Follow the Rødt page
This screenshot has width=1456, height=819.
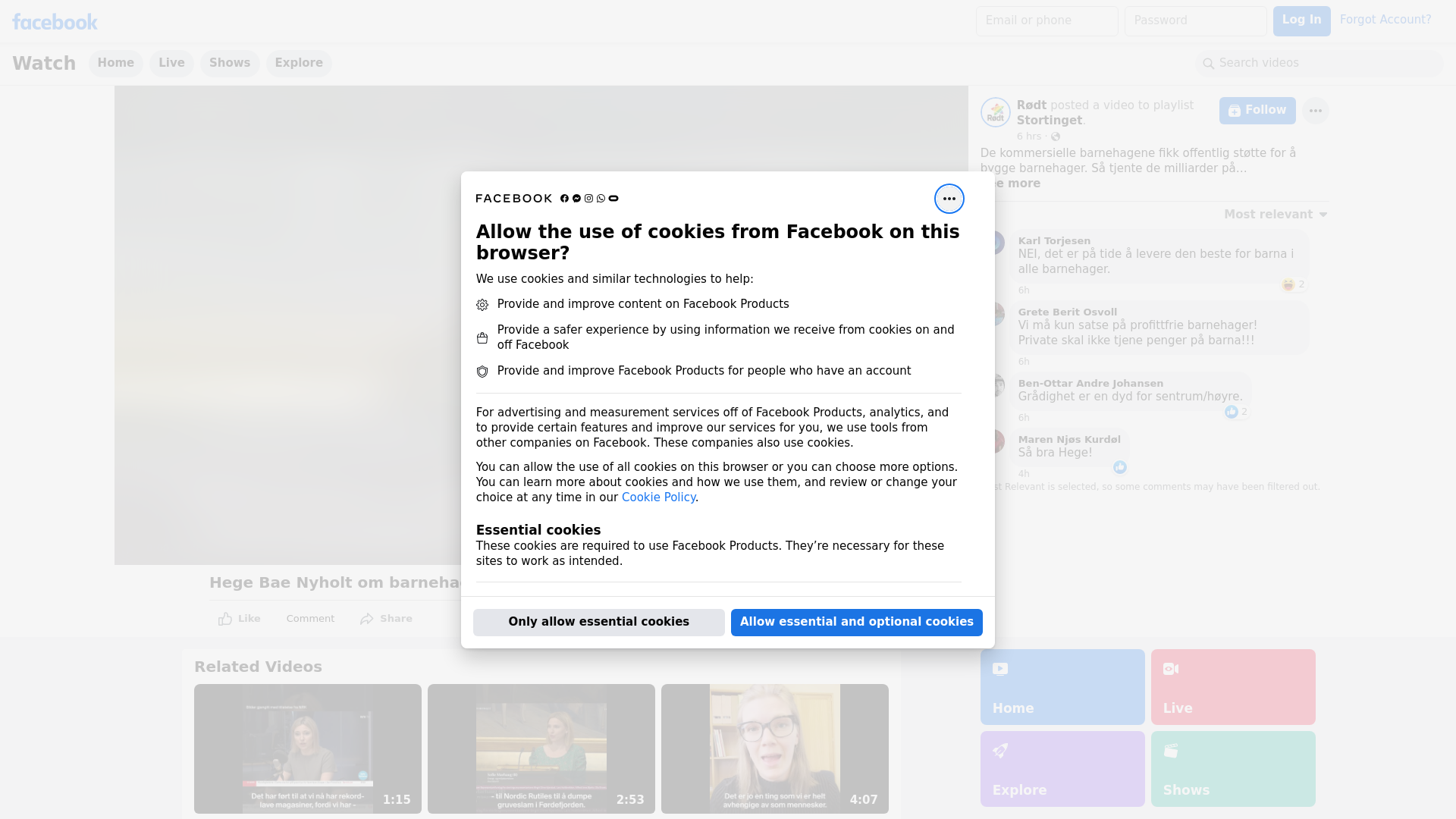click(x=1257, y=111)
